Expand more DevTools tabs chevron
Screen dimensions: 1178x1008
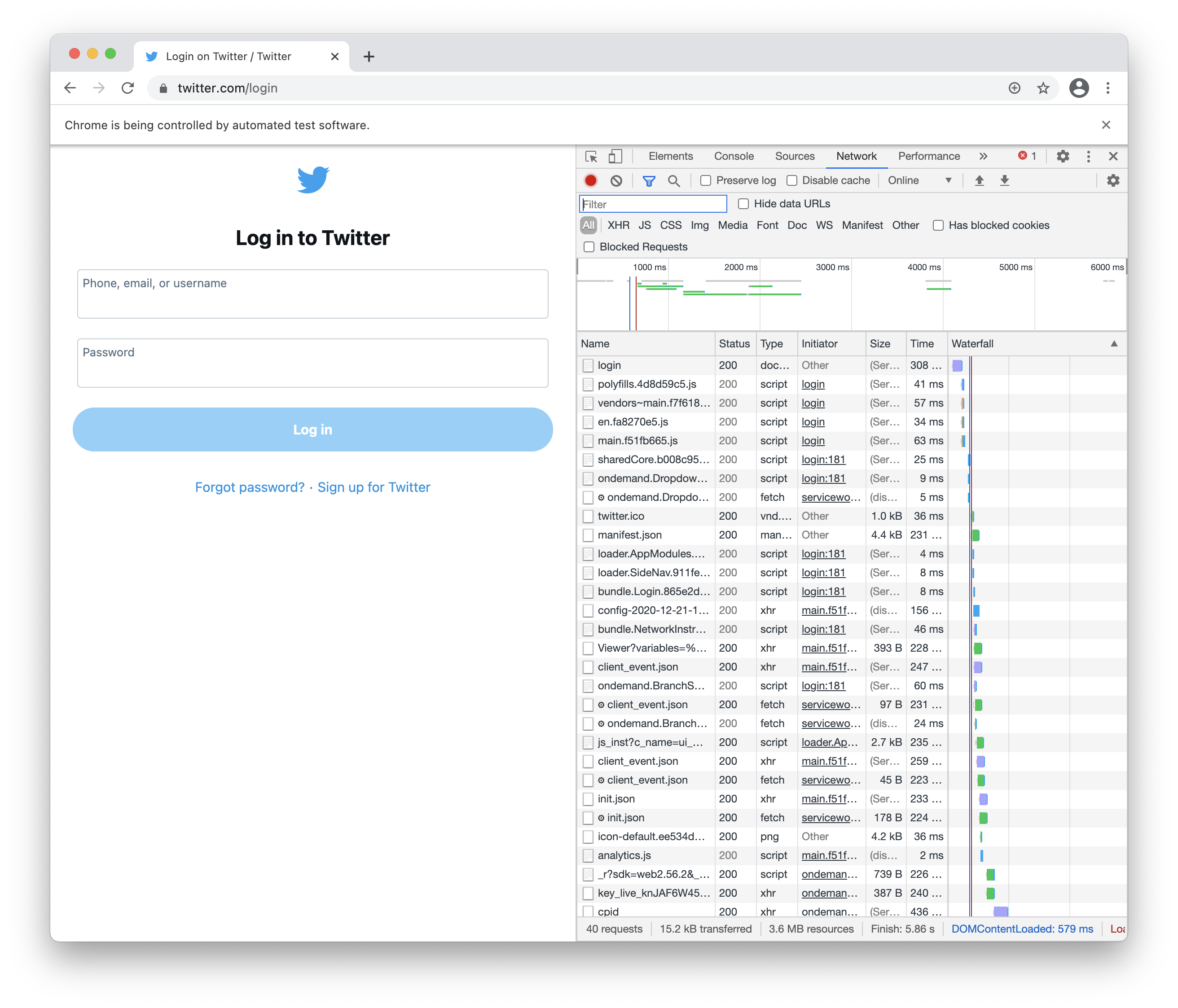tap(984, 156)
